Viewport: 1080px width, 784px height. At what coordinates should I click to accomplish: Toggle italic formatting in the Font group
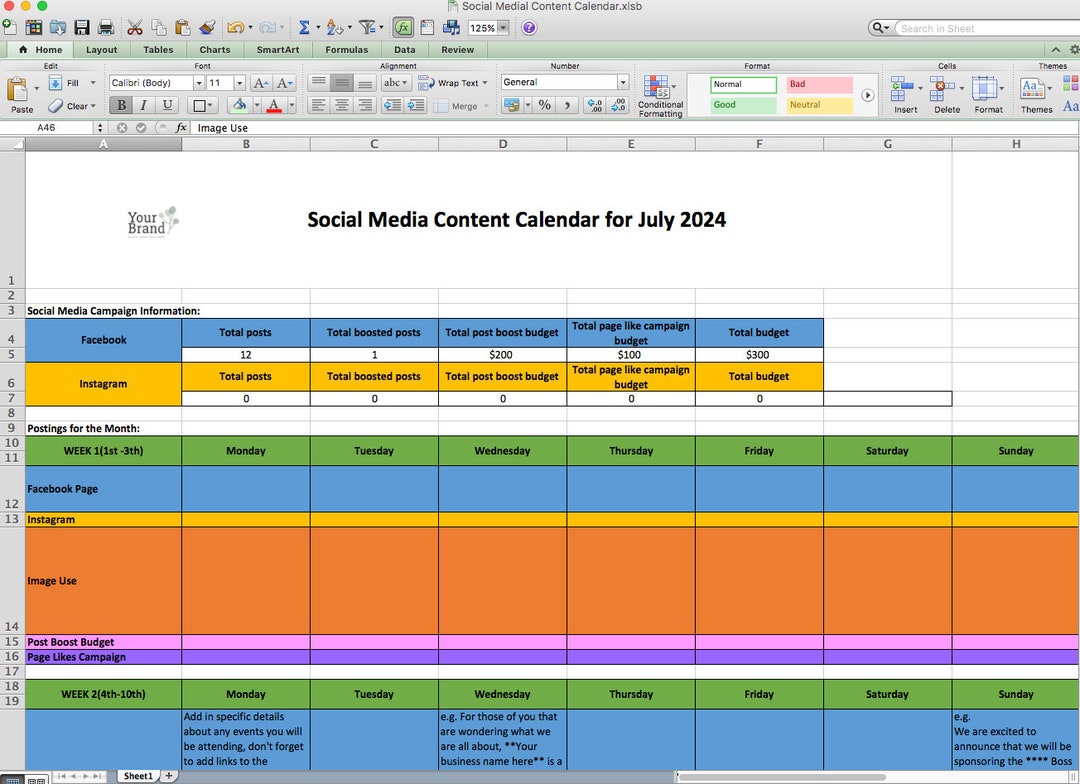(143, 105)
